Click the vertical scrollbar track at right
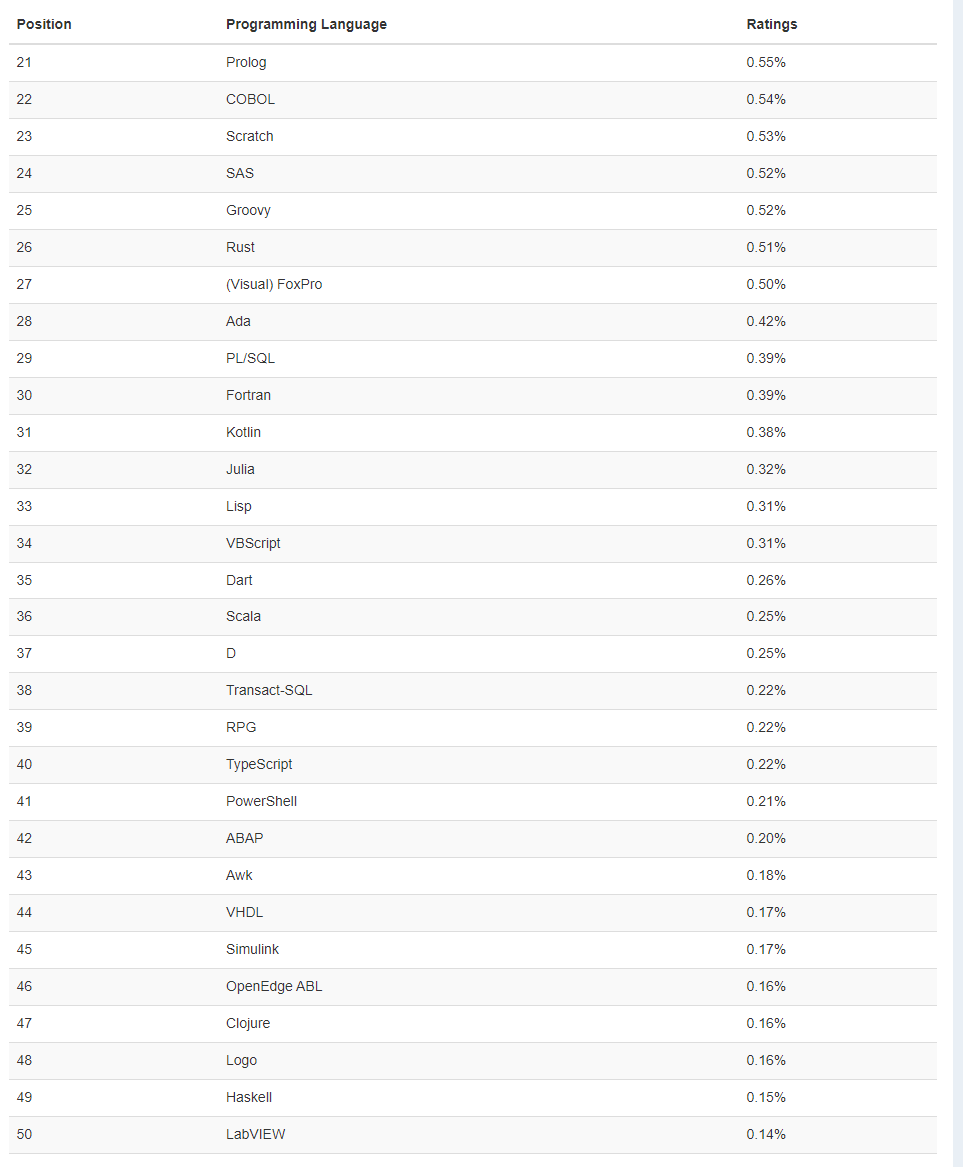The height and width of the screenshot is (1167, 963). coord(958,584)
